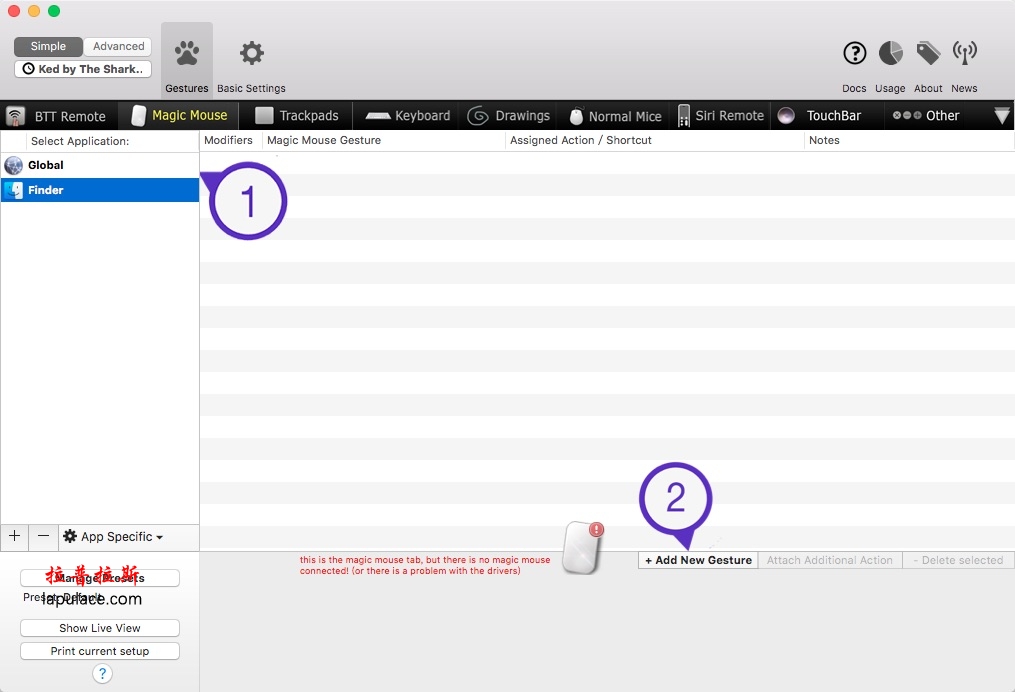Switch to Advanced mode

click(118, 47)
